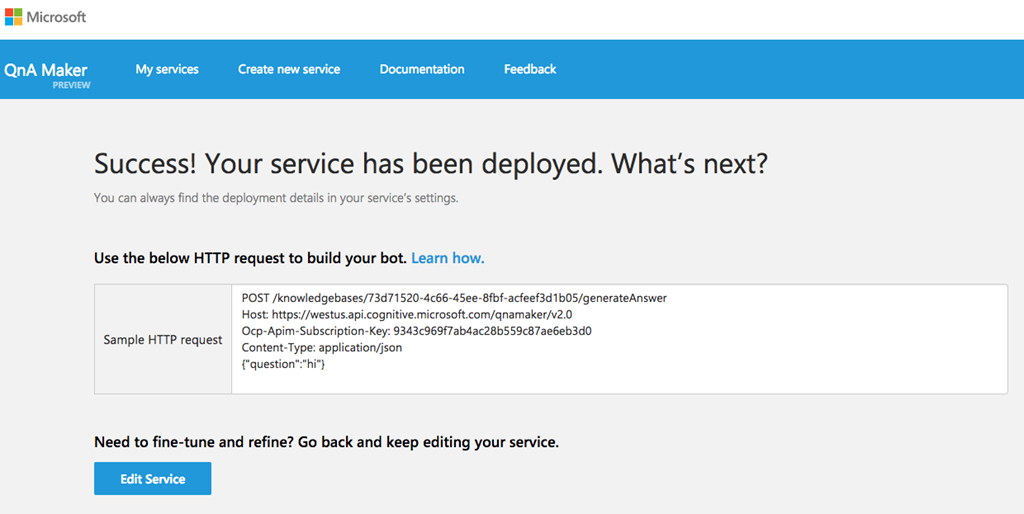Click the Content-Type: application/json line
Image resolution: width=1024 pixels, height=514 pixels.
click(x=322, y=347)
